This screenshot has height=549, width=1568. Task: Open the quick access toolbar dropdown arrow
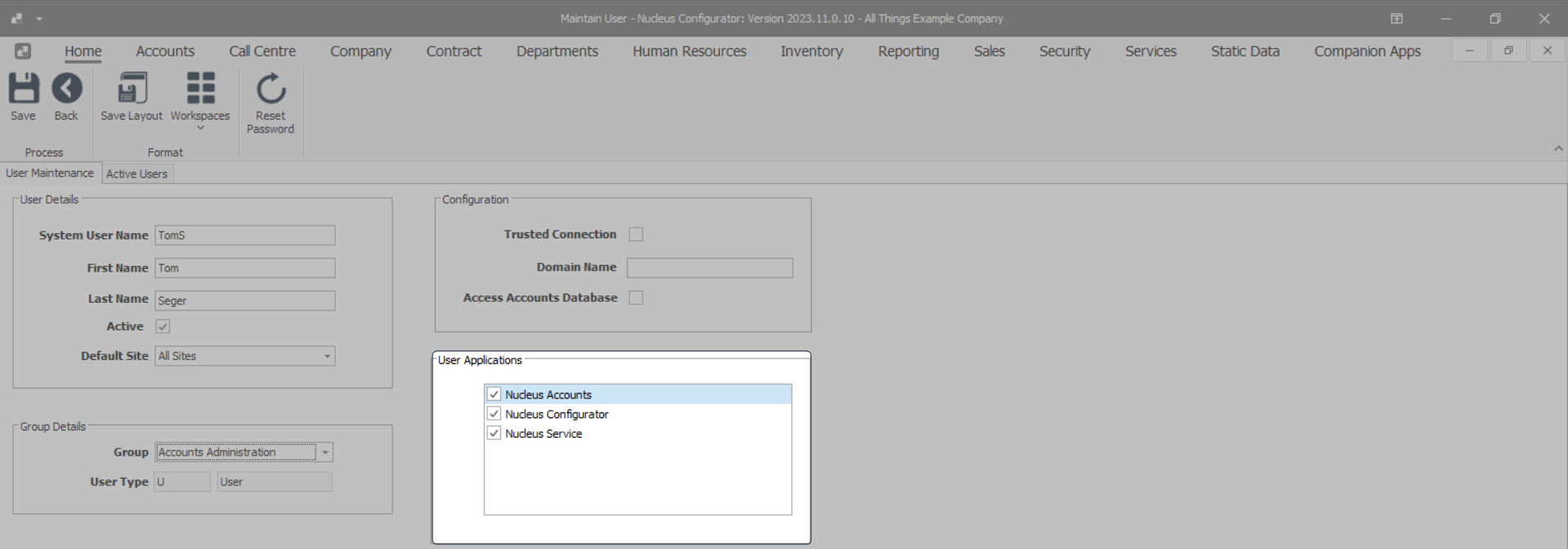coord(38,18)
